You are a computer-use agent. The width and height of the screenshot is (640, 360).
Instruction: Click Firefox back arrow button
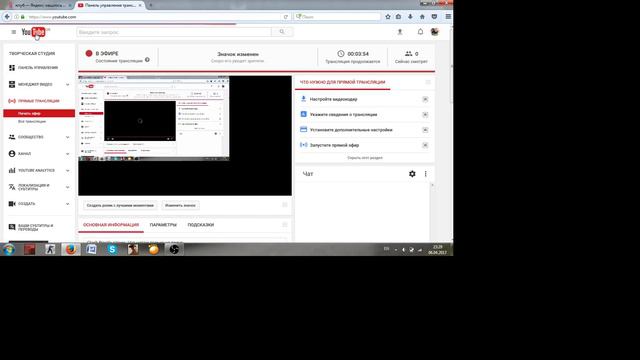7,17
